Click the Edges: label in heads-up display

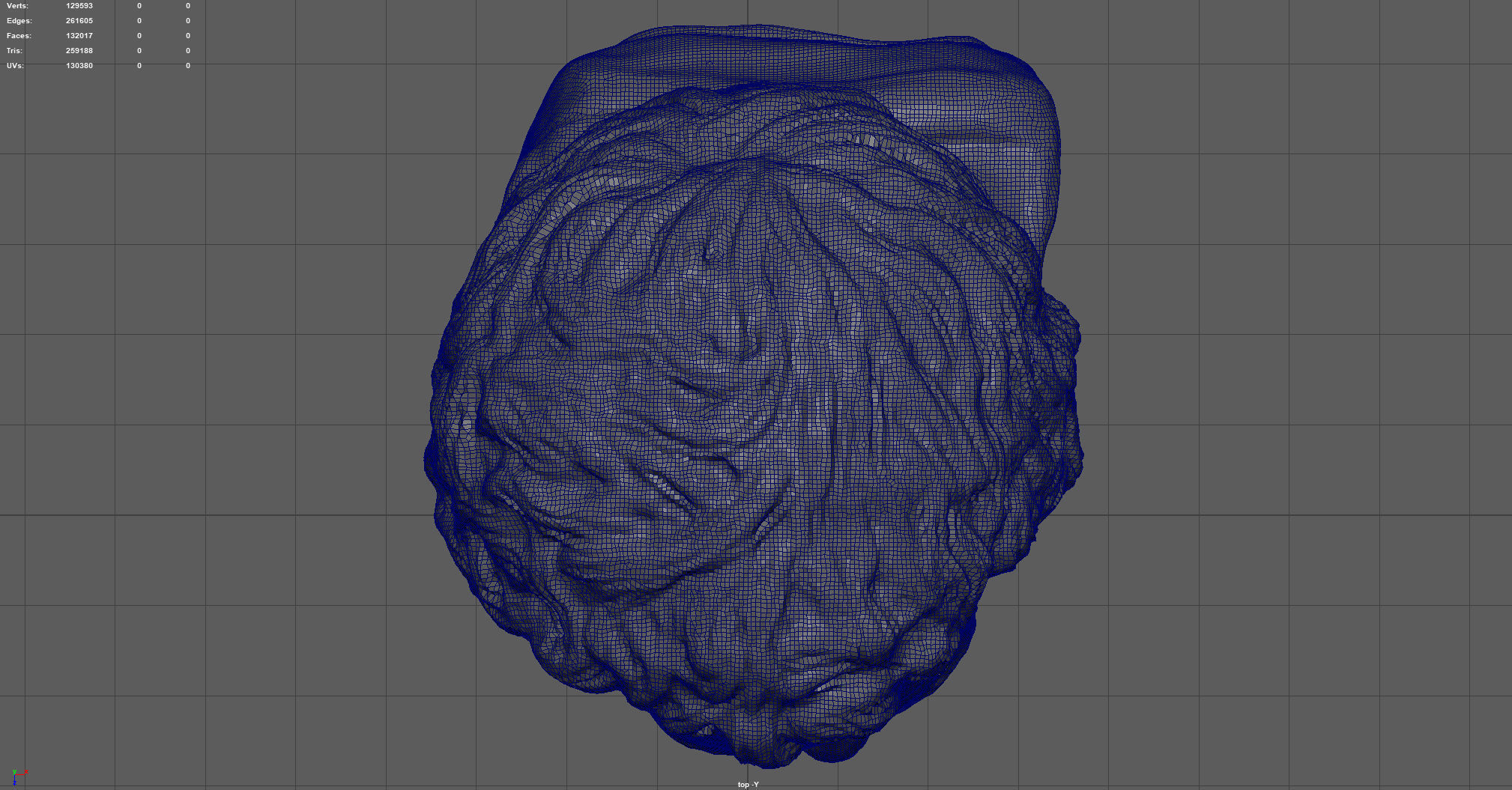(19, 21)
